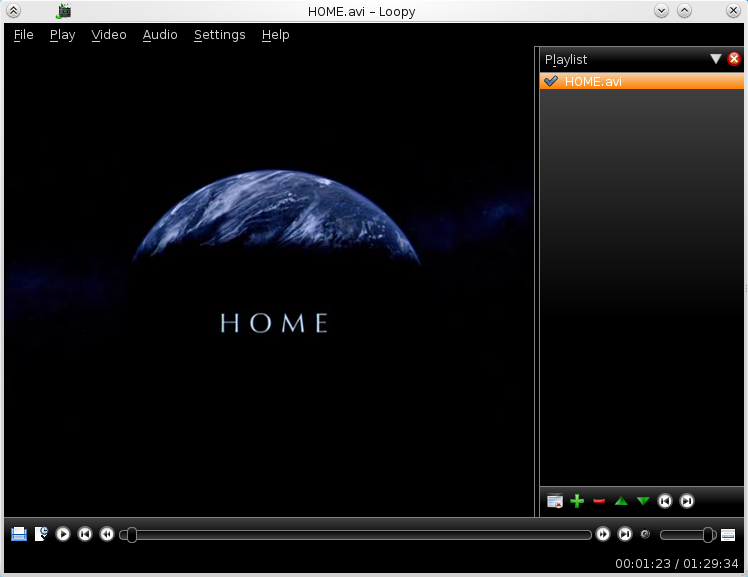The image size is (748, 577).
Task: Close the Loopy window
Action: tap(733, 11)
